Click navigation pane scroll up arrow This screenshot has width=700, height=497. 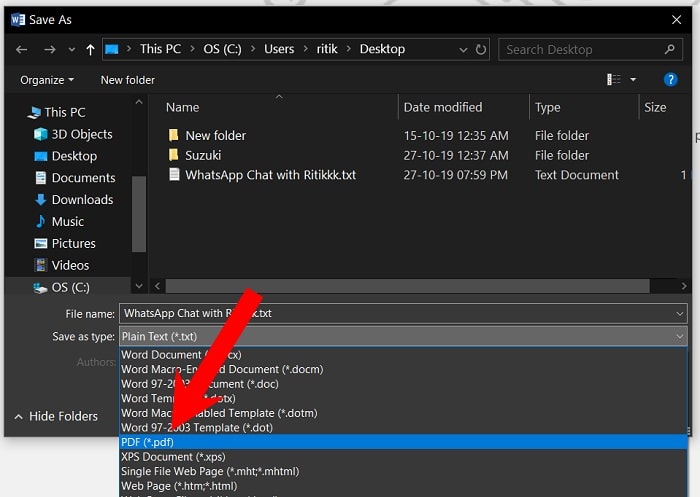139,102
